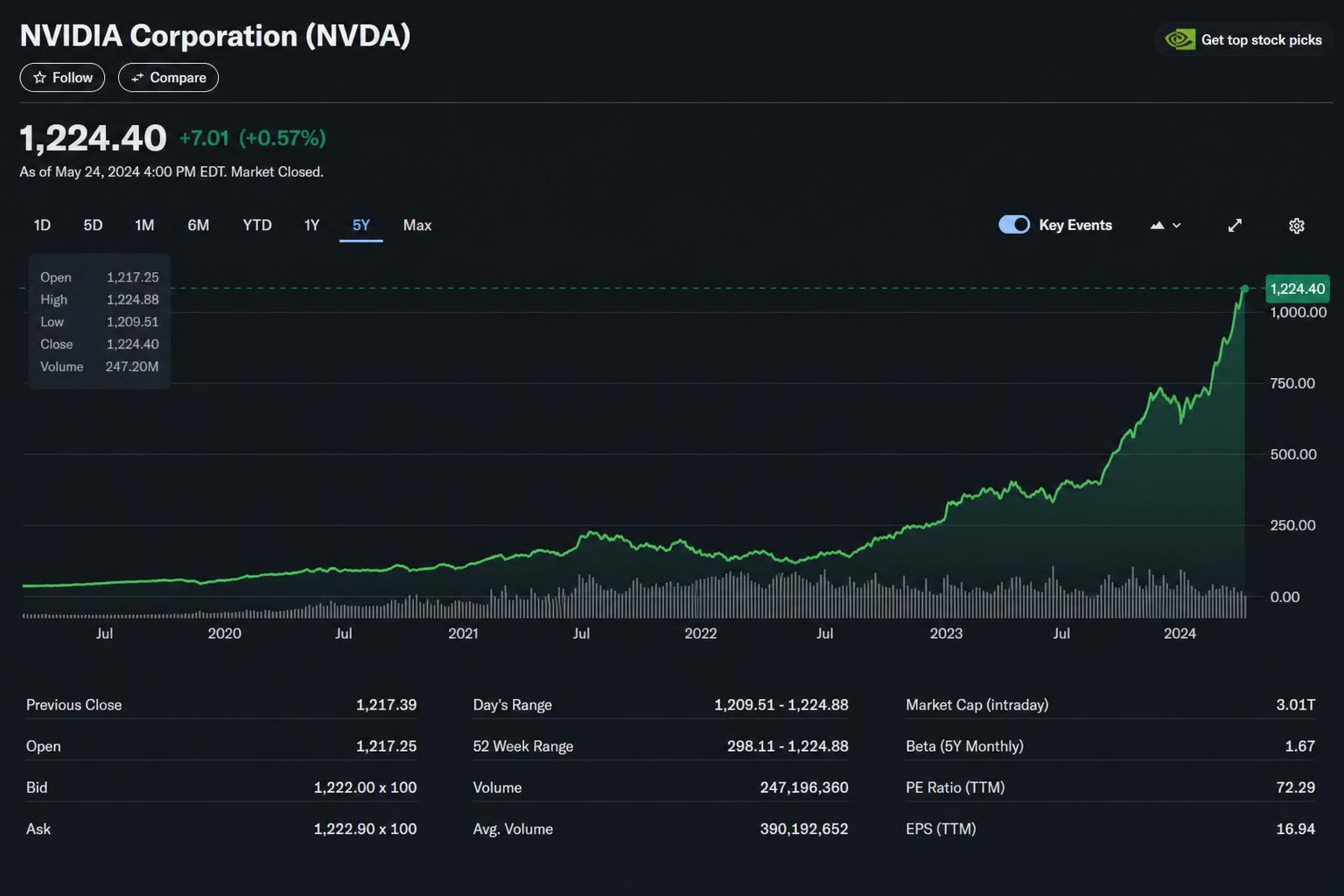Click the NVIDIA Corporation (NVDA) heading

click(215, 36)
